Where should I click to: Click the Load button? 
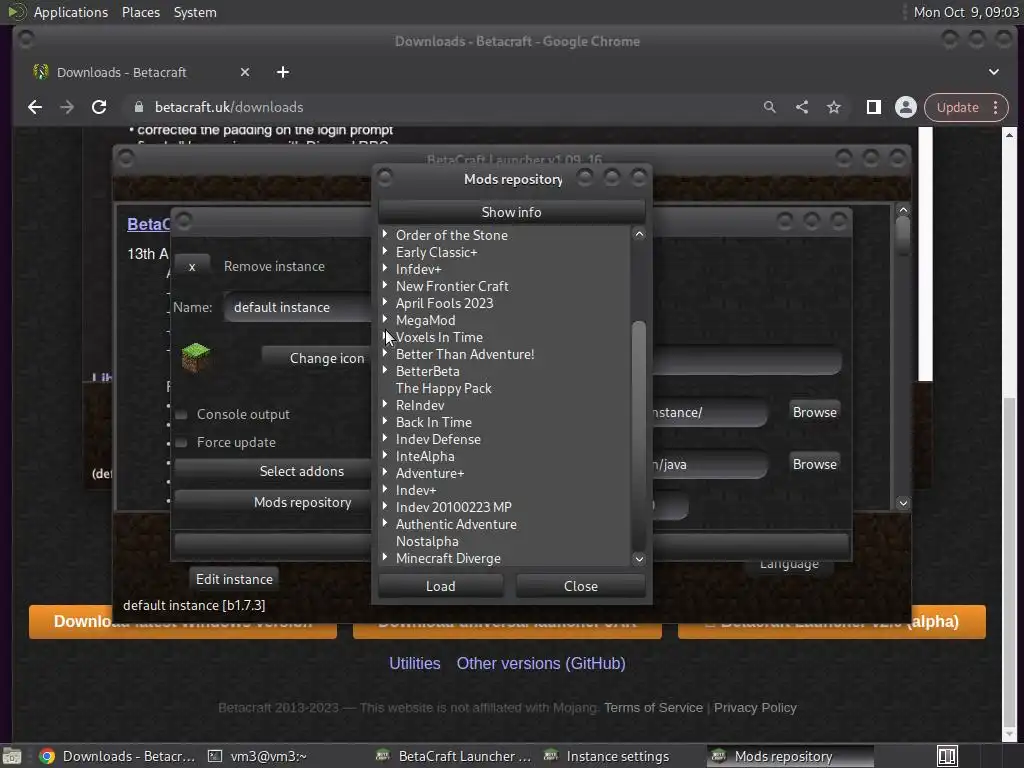441,586
